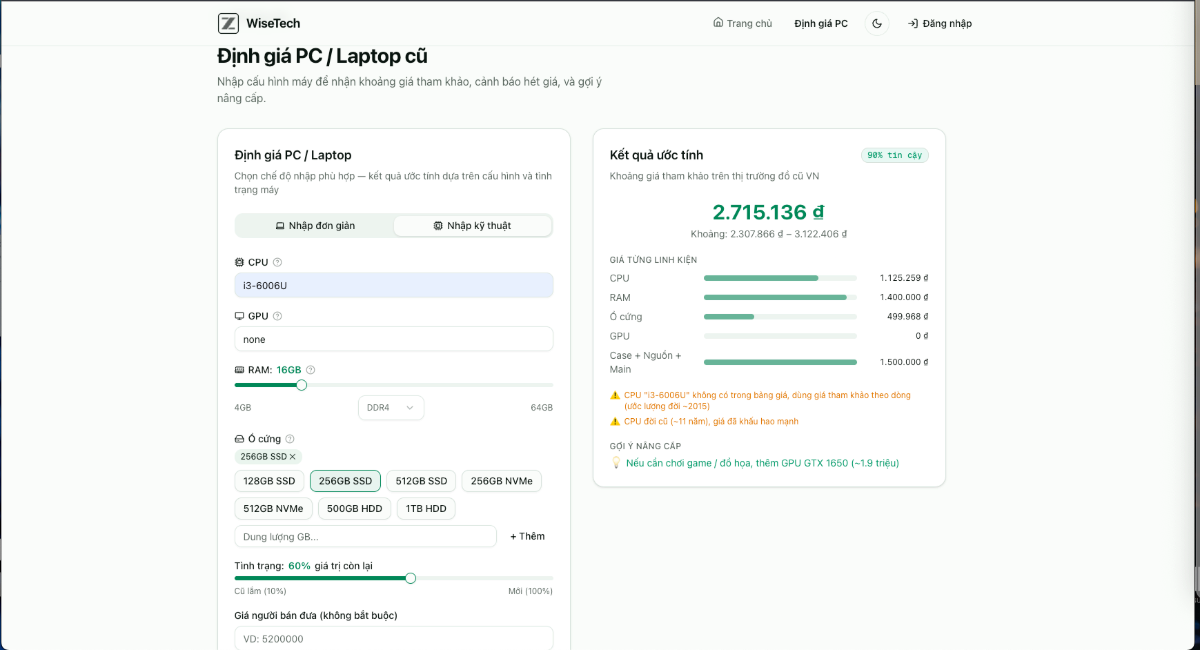
Task: Click the CPU chip icon beside label
Action: (239, 262)
